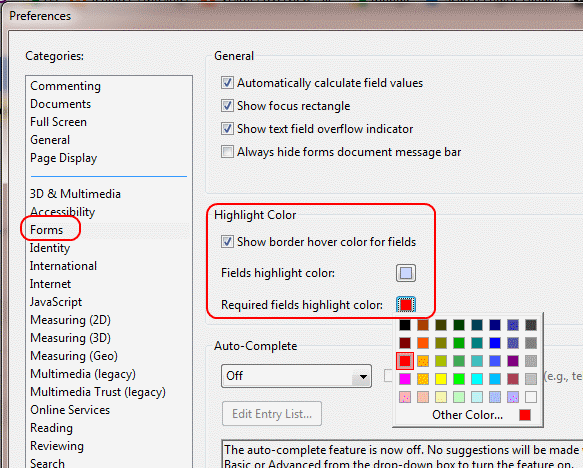
Task: Uncheck Show text field overflow indicator
Action: pyautogui.click(x=227, y=129)
